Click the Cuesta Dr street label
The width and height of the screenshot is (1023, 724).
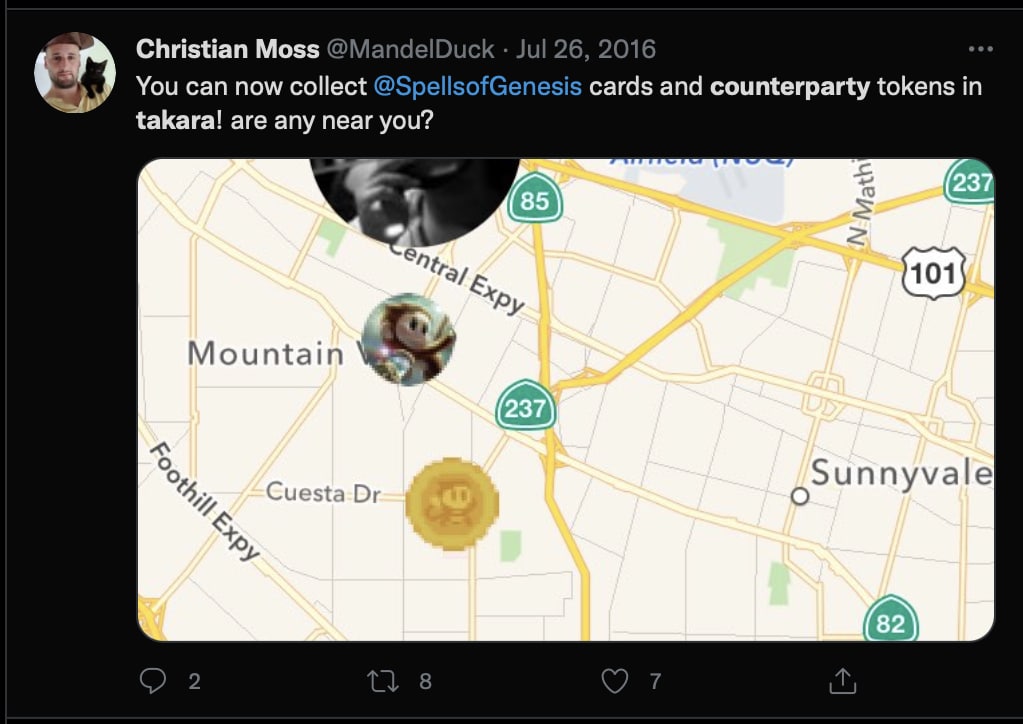pos(323,492)
